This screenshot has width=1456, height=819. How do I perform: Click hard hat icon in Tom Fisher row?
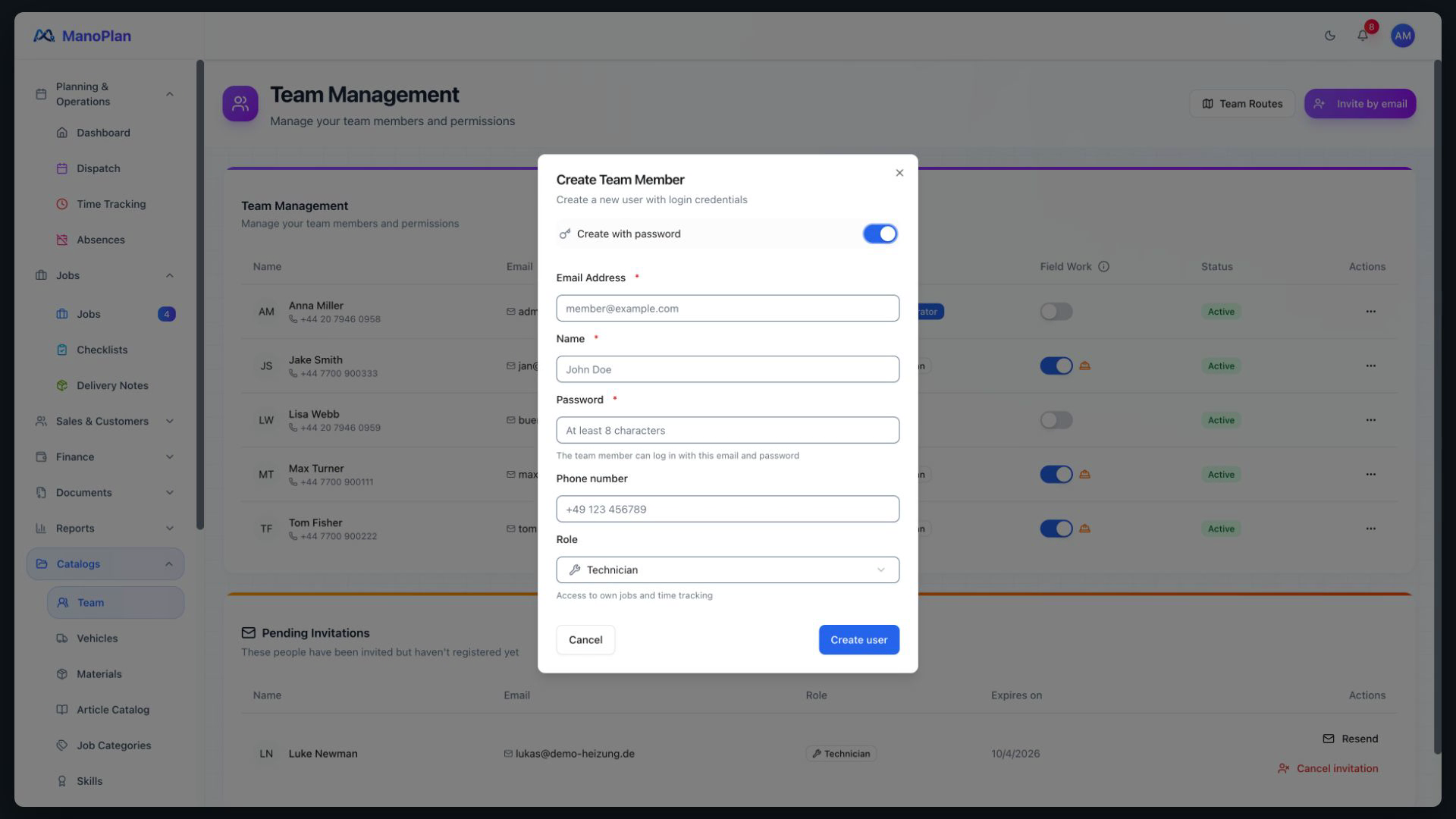pos(1084,529)
